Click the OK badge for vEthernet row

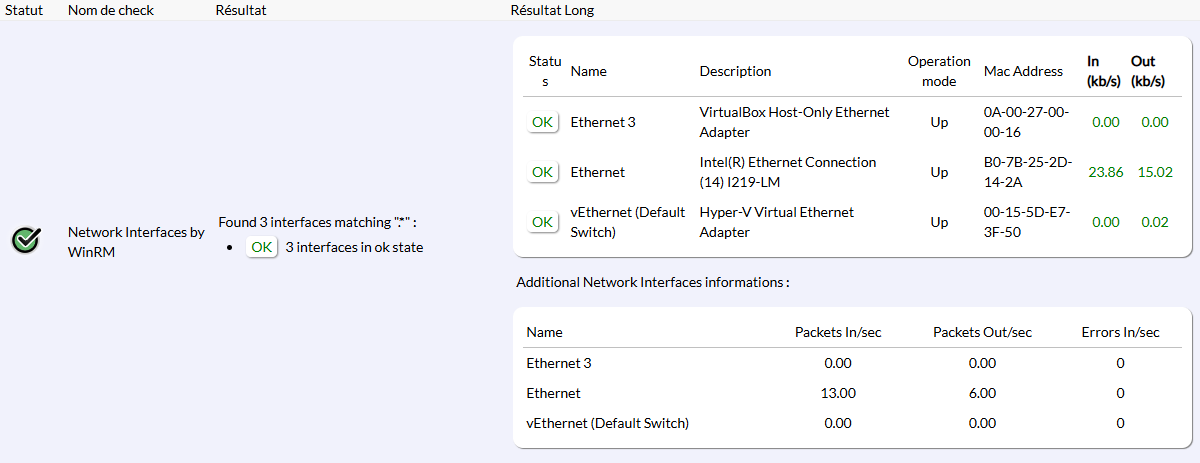(x=542, y=222)
